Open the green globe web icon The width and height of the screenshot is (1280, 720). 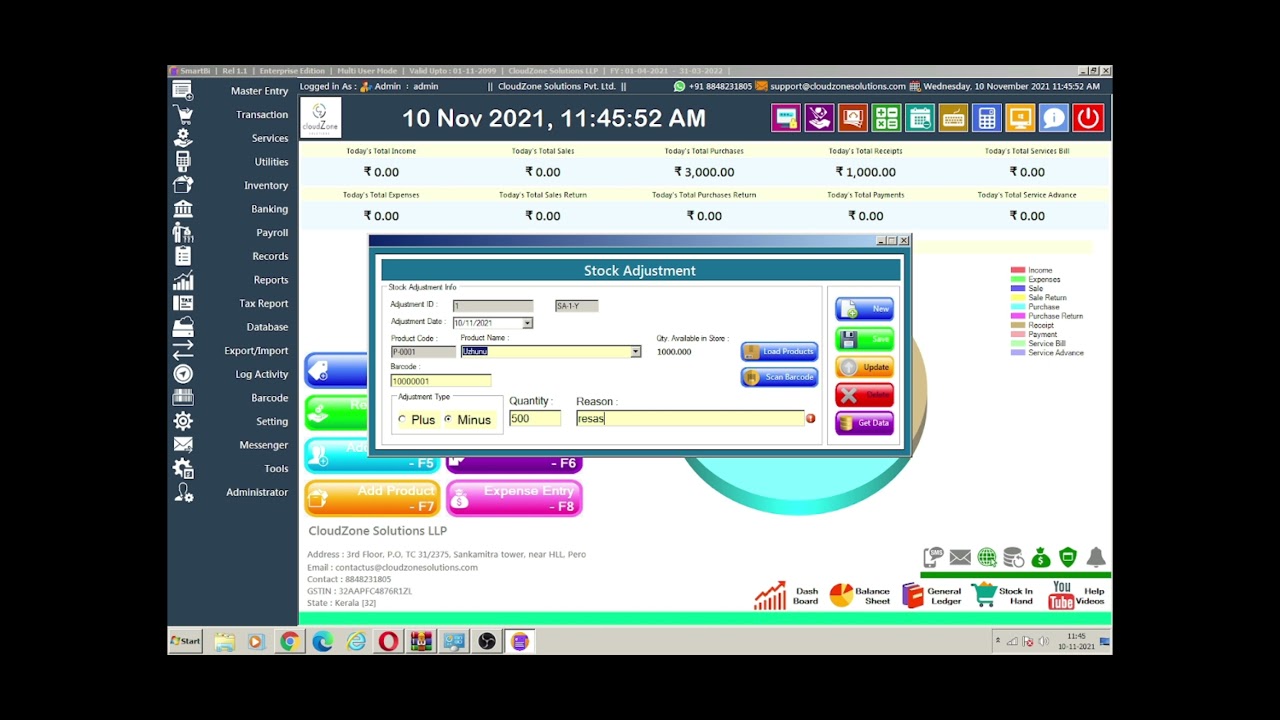click(x=987, y=557)
